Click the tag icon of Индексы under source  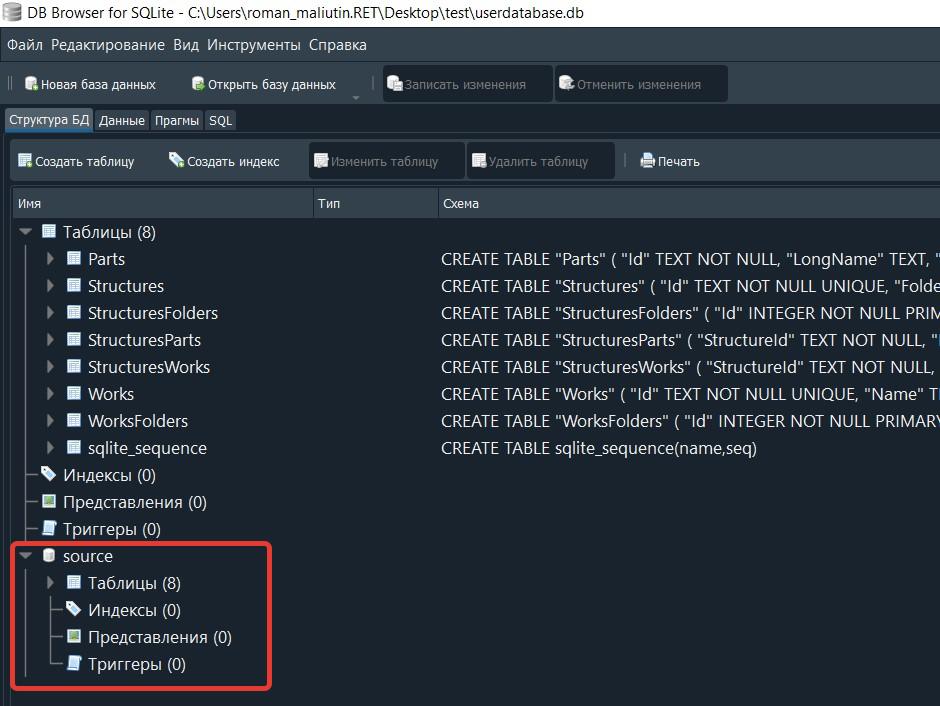pos(73,609)
